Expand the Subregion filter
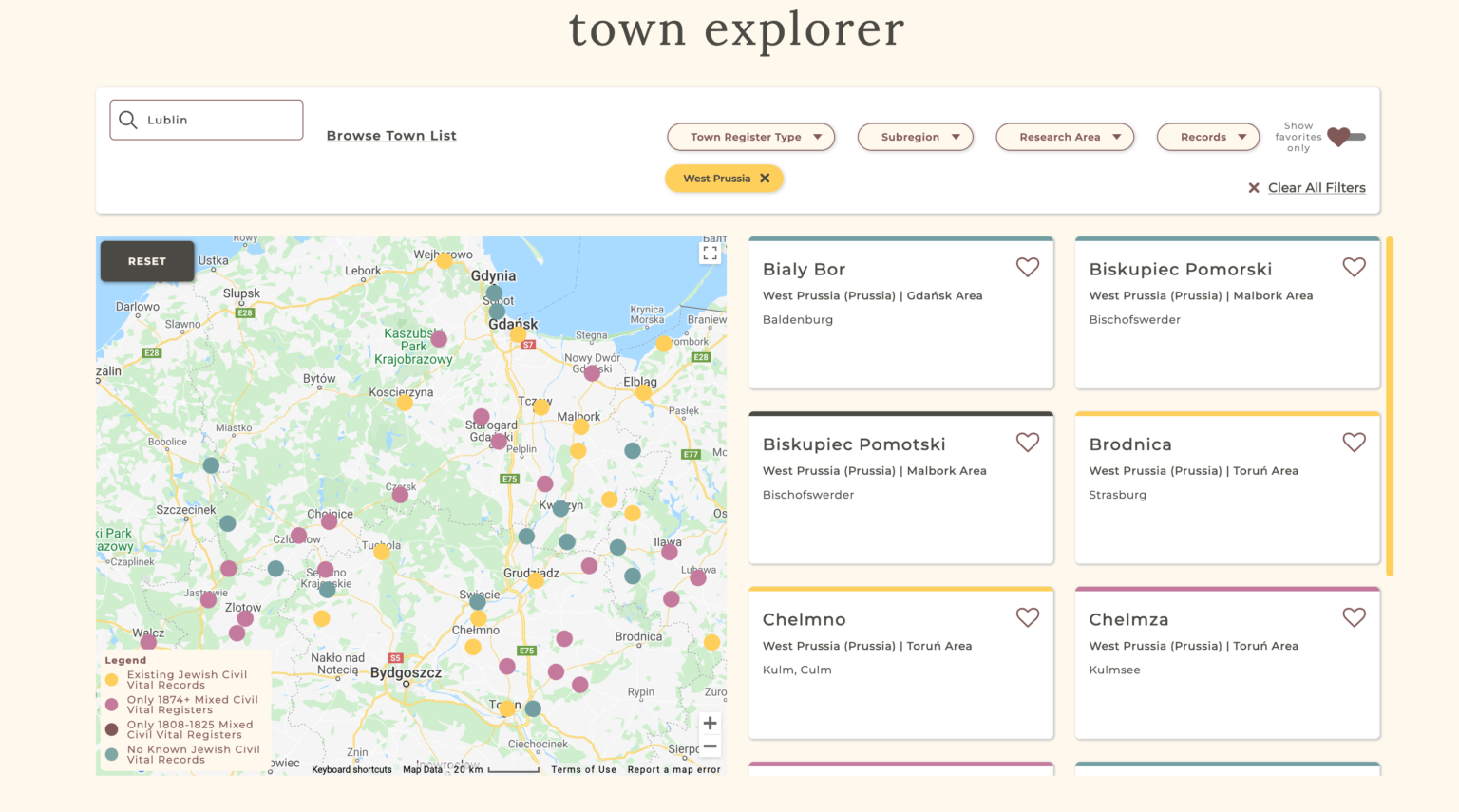 915,137
